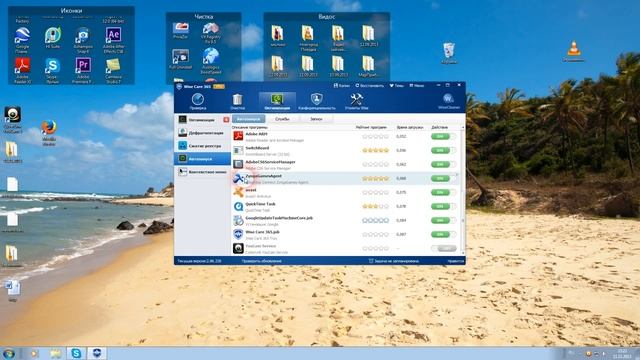Viewport: 640px width, 360px height.
Task: Click the red badge next to sidebar Оптимизация
Action: tap(226, 120)
